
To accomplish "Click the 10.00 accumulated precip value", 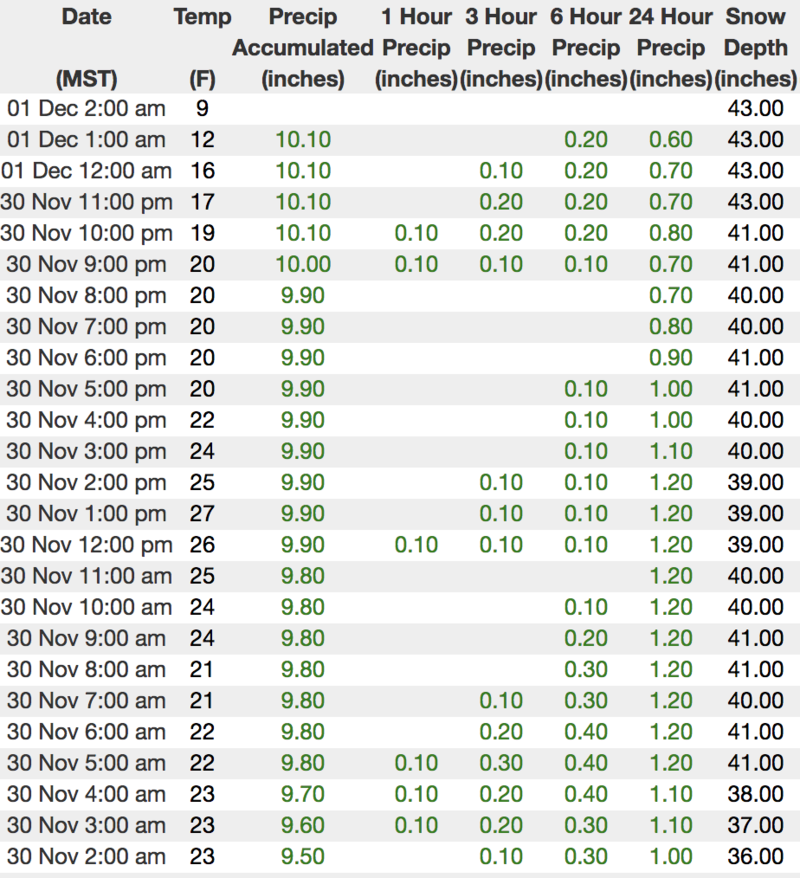I will [302, 265].
